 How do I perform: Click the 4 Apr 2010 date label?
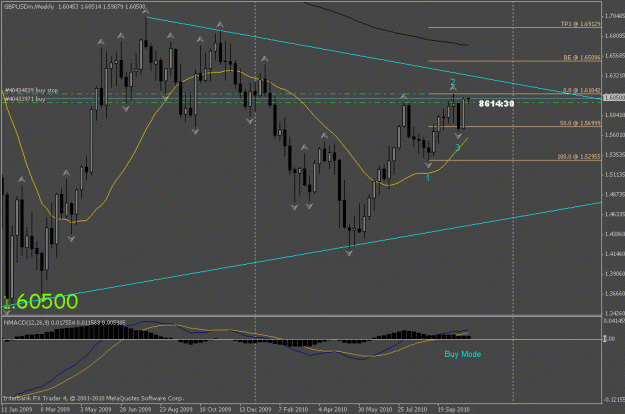[x=333, y=409]
